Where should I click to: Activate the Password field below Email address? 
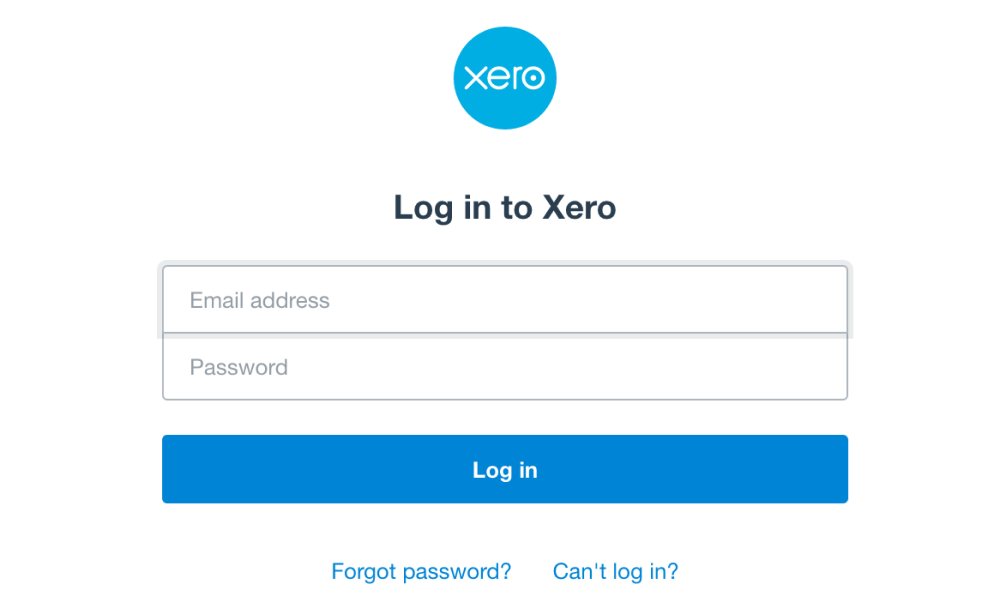[x=505, y=367]
